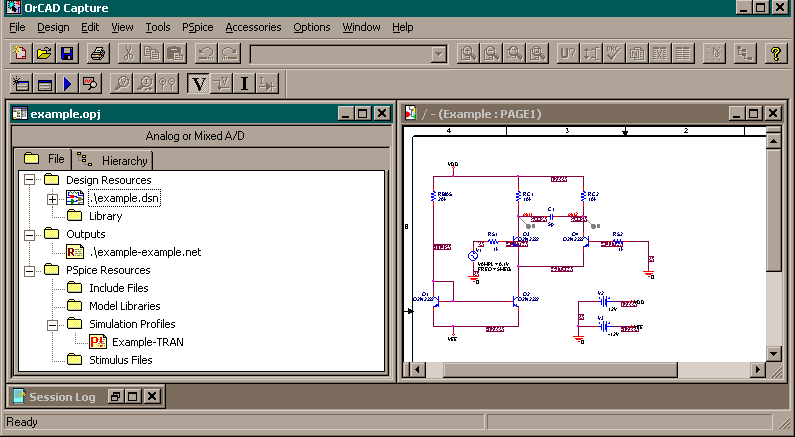Select the .\example.dsn design file
795x437 pixels.
pyautogui.click(x=125, y=198)
